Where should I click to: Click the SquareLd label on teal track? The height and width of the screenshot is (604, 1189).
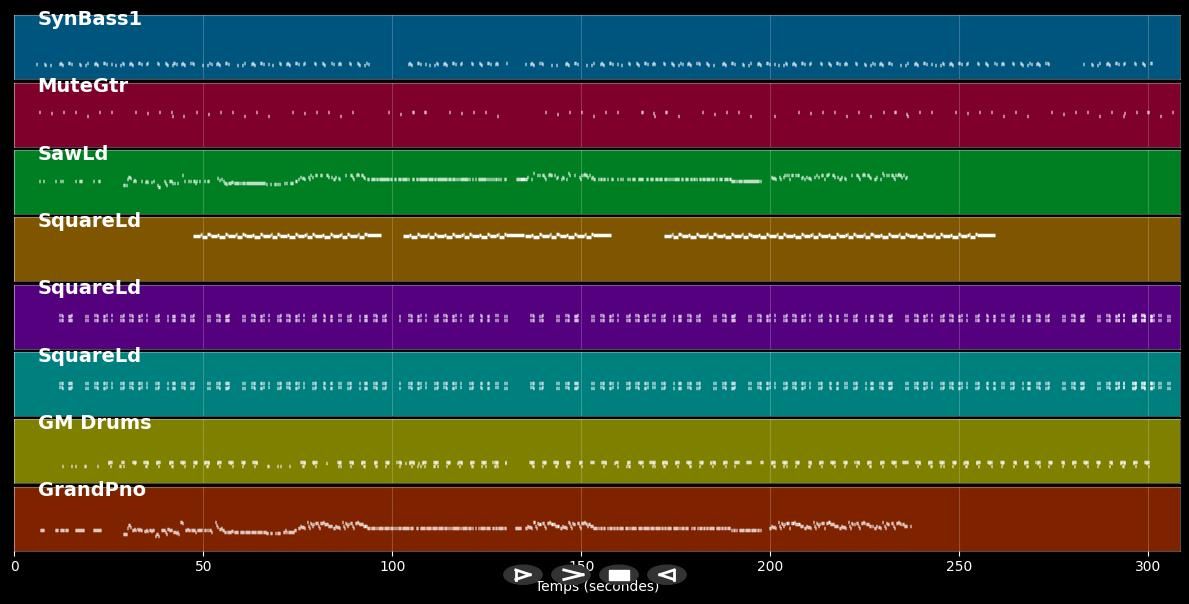pyautogui.click(x=89, y=356)
